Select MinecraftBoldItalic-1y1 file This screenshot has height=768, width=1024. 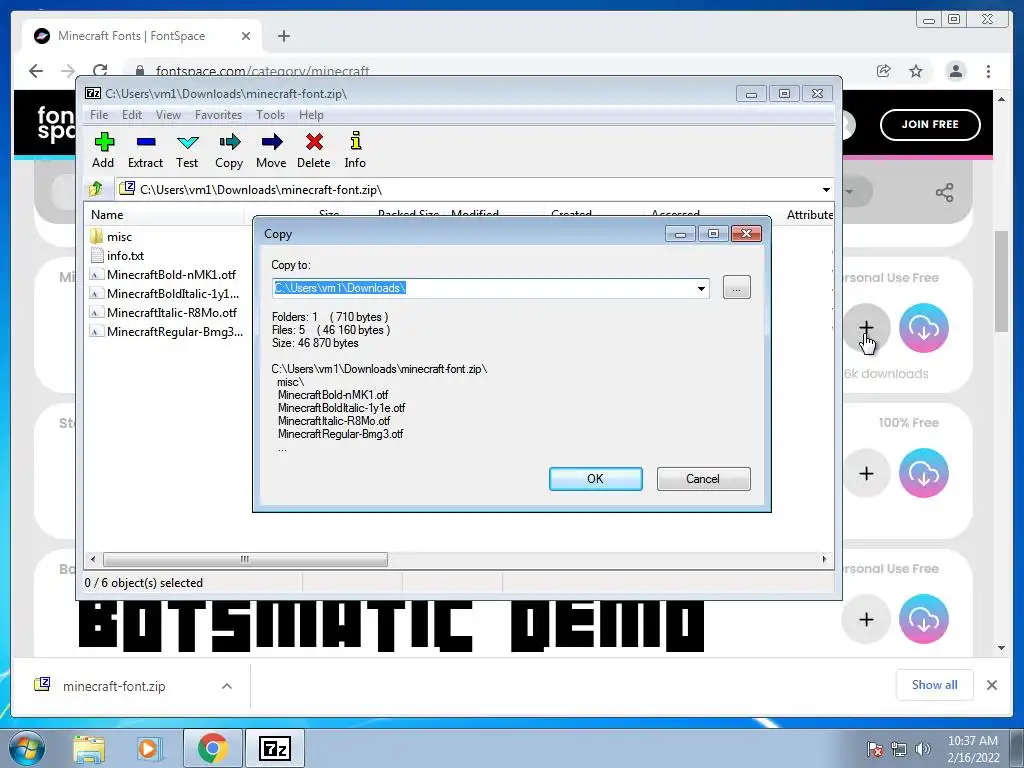(165, 293)
